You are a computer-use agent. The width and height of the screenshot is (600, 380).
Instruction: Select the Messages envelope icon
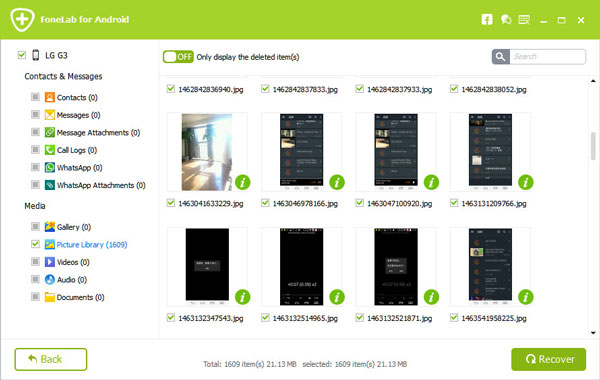50,115
